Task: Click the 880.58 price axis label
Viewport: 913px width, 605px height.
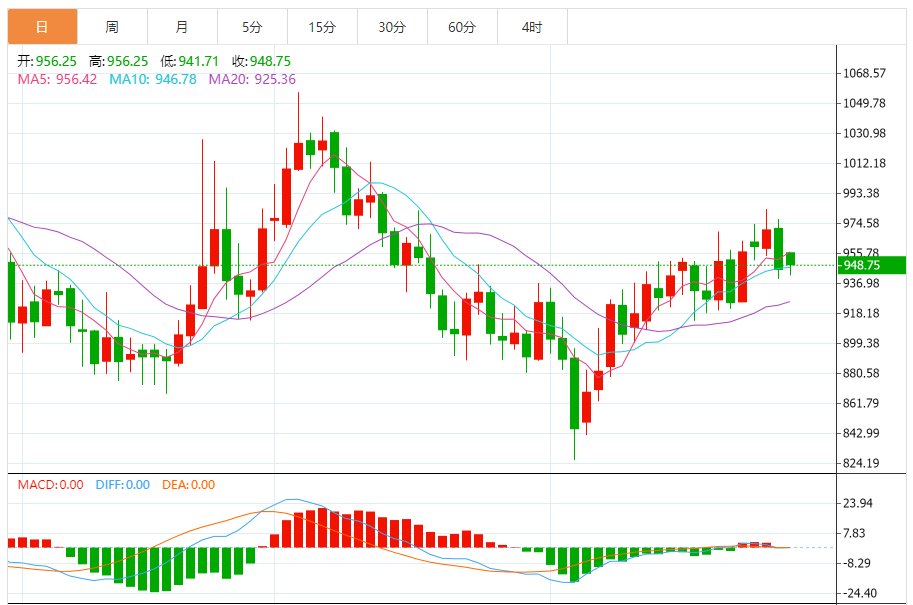Action: [861, 373]
